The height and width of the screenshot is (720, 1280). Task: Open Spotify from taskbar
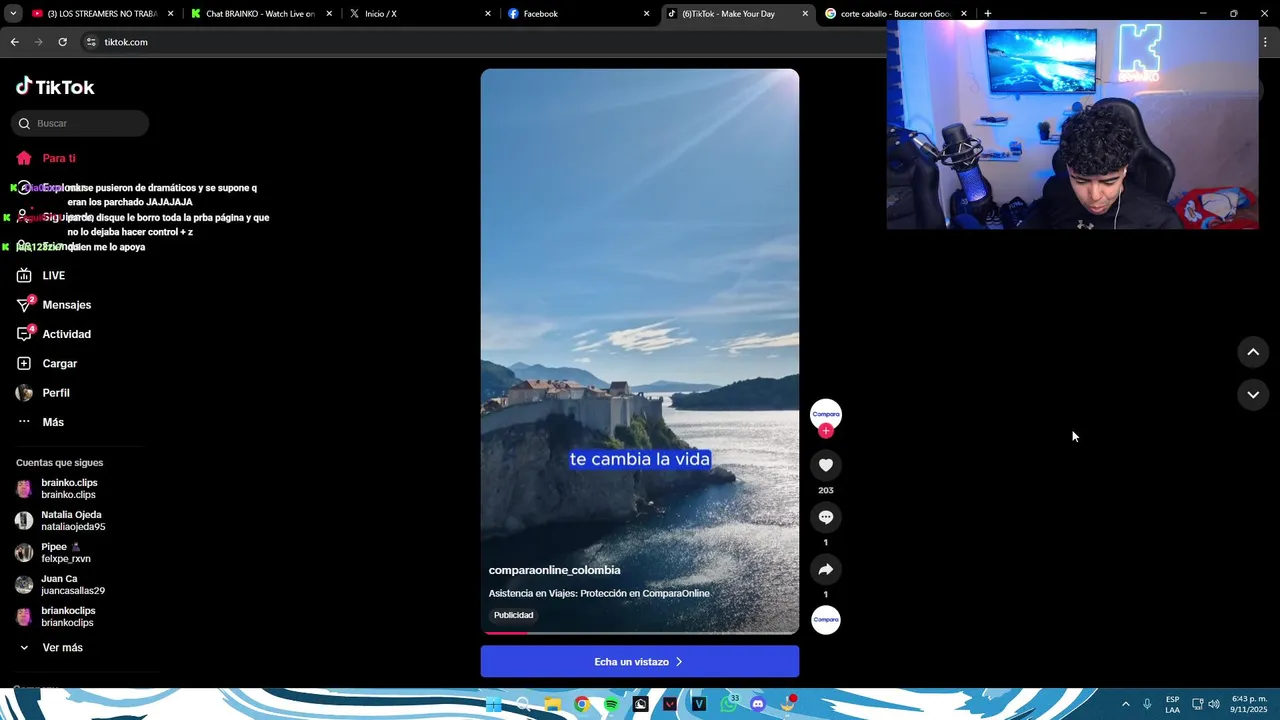click(x=611, y=704)
